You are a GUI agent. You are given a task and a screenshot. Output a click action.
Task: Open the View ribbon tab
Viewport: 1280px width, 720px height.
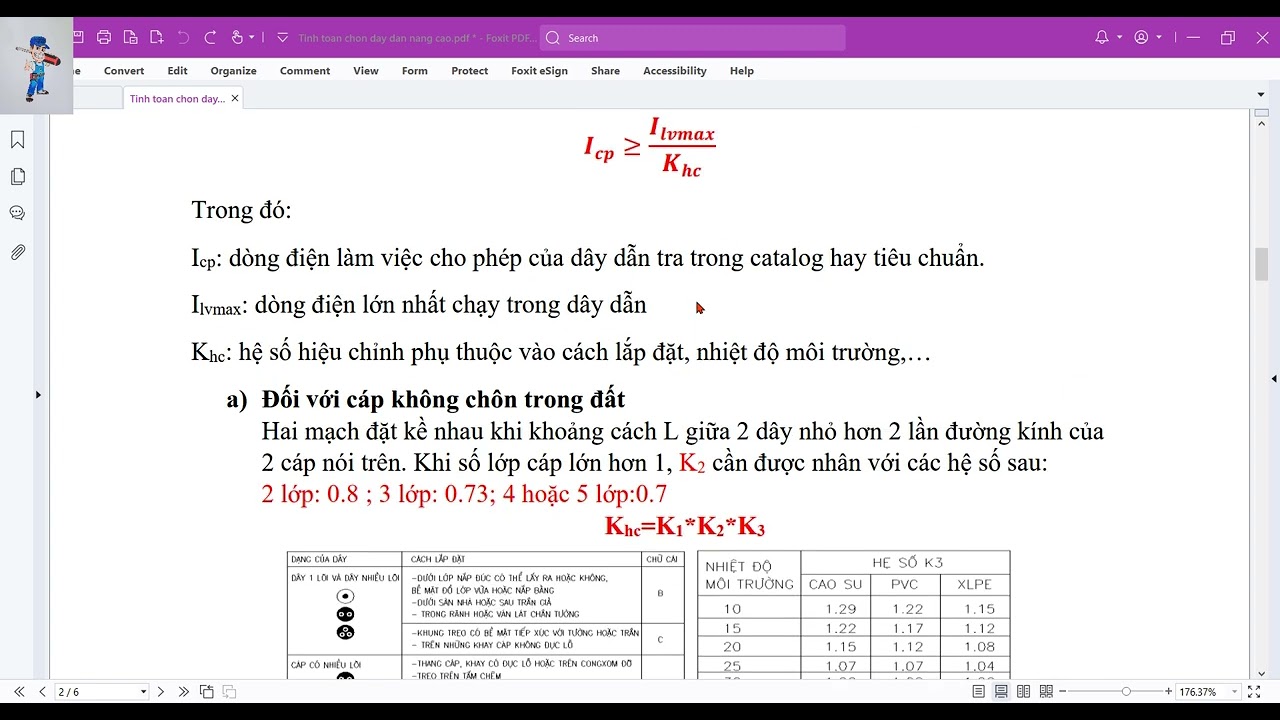tap(366, 71)
